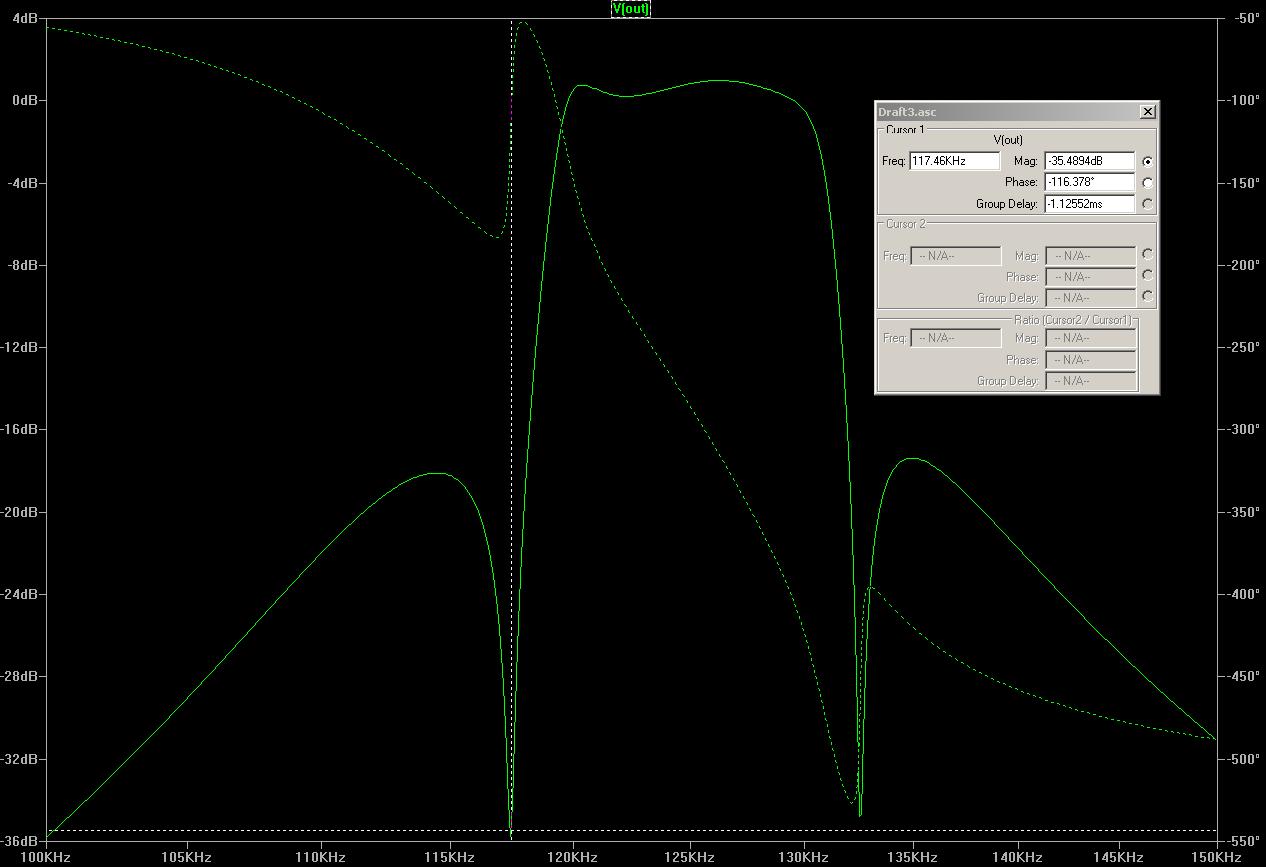Click the Cursor 1 Group Delay value field
This screenshot has height=867, width=1266.
1089,204
